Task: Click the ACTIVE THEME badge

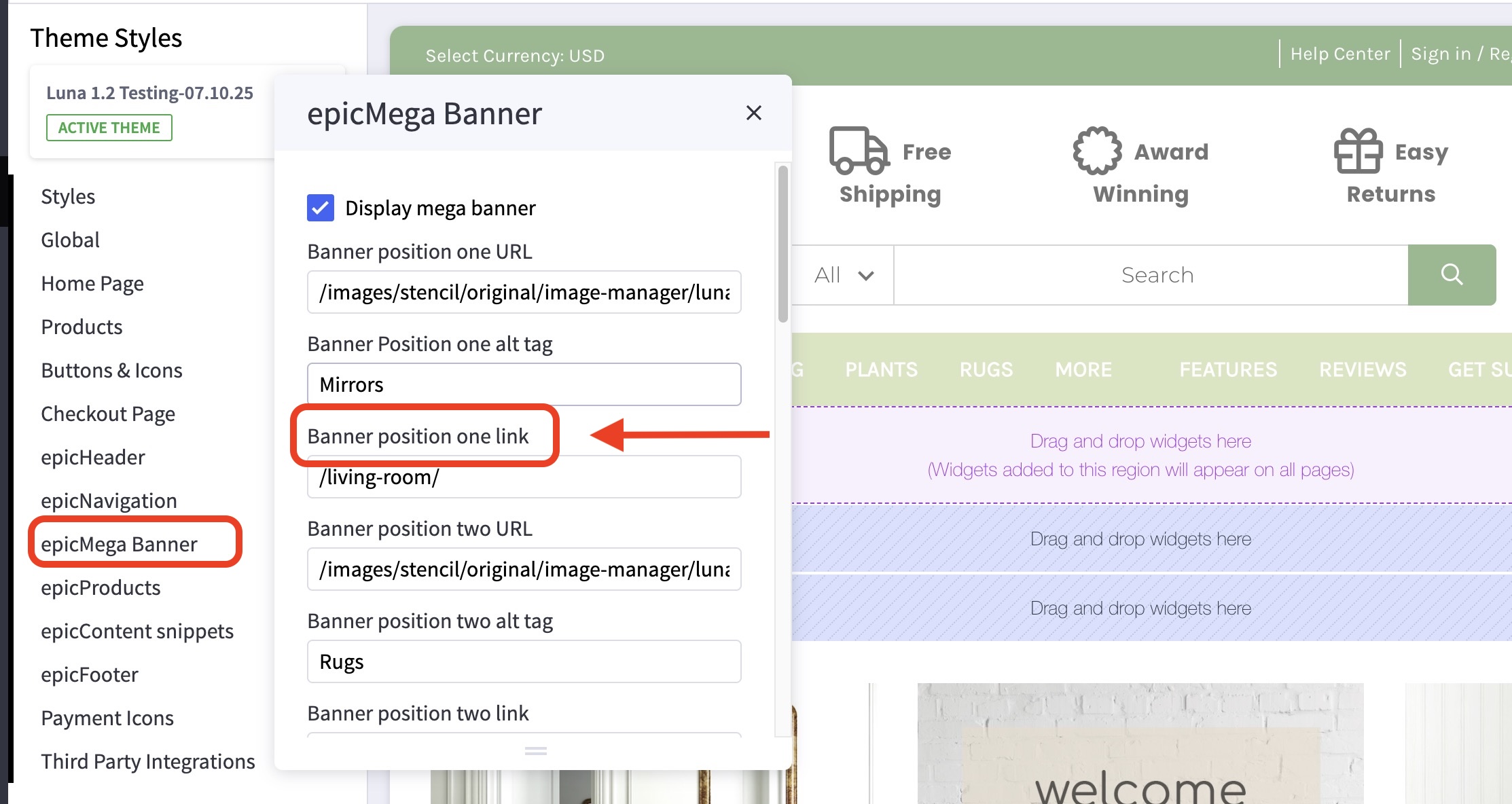Action: click(109, 128)
